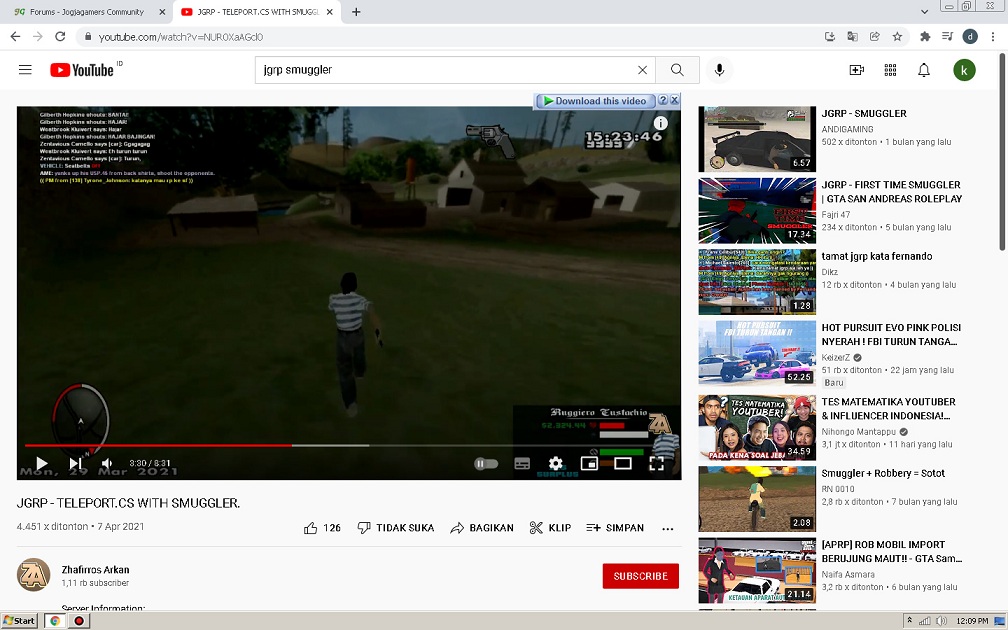
Task: Open the YouTube apps grid
Action: 890,70
